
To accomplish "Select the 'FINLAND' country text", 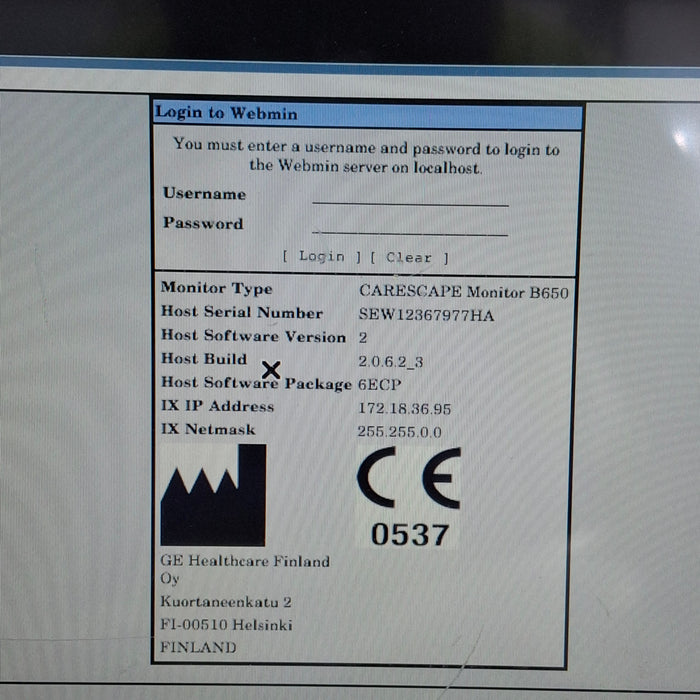I will click(x=198, y=647).
